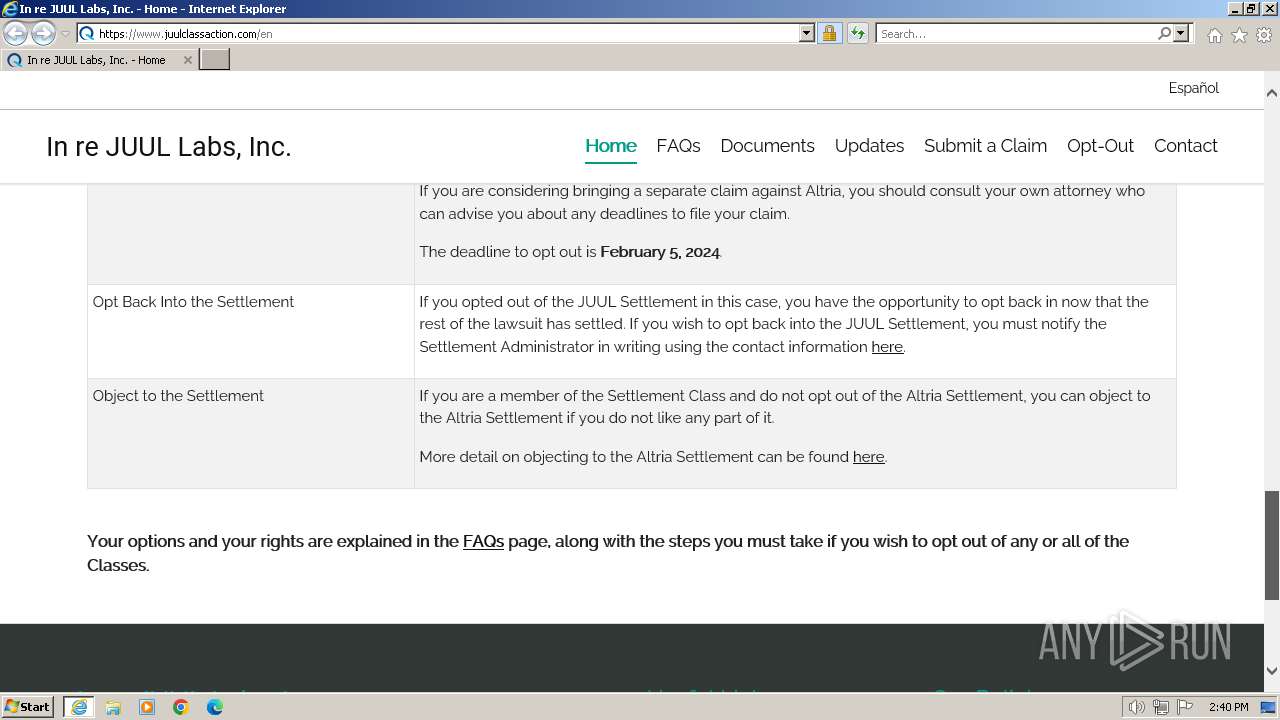Click the Home icon in browser toolbar
The height and width of the screenshot is (720, 1280).
[x=1214, y=35]
